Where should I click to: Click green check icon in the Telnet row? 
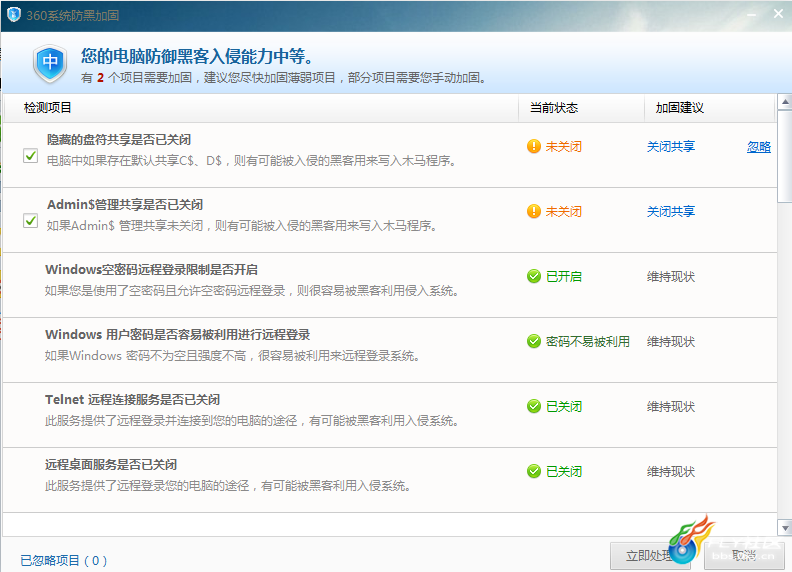tap(534, 406)
